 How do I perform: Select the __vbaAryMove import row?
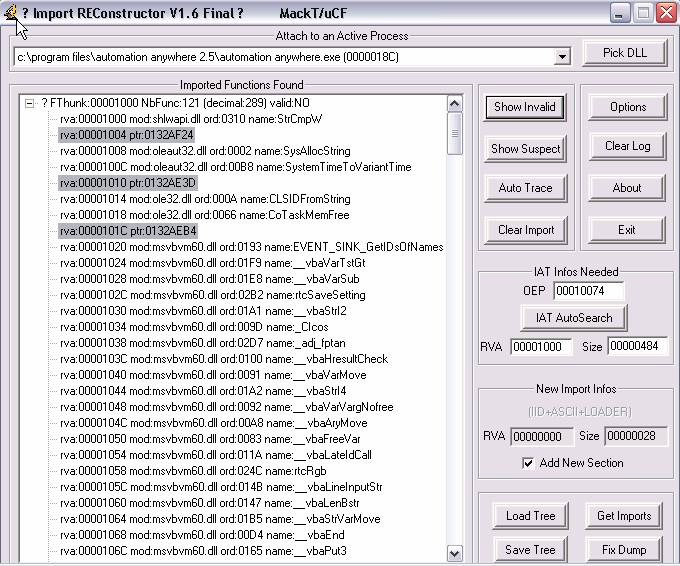pos(213,423)
